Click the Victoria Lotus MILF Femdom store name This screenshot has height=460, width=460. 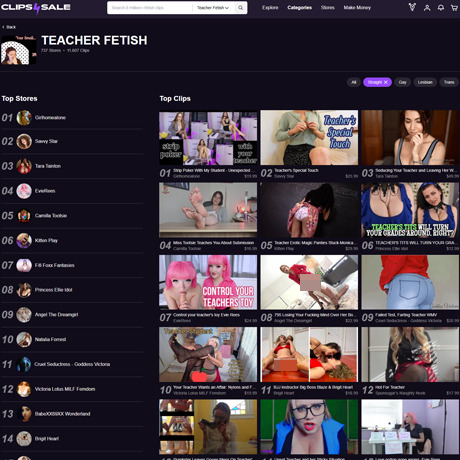click(x=65, y=389)
